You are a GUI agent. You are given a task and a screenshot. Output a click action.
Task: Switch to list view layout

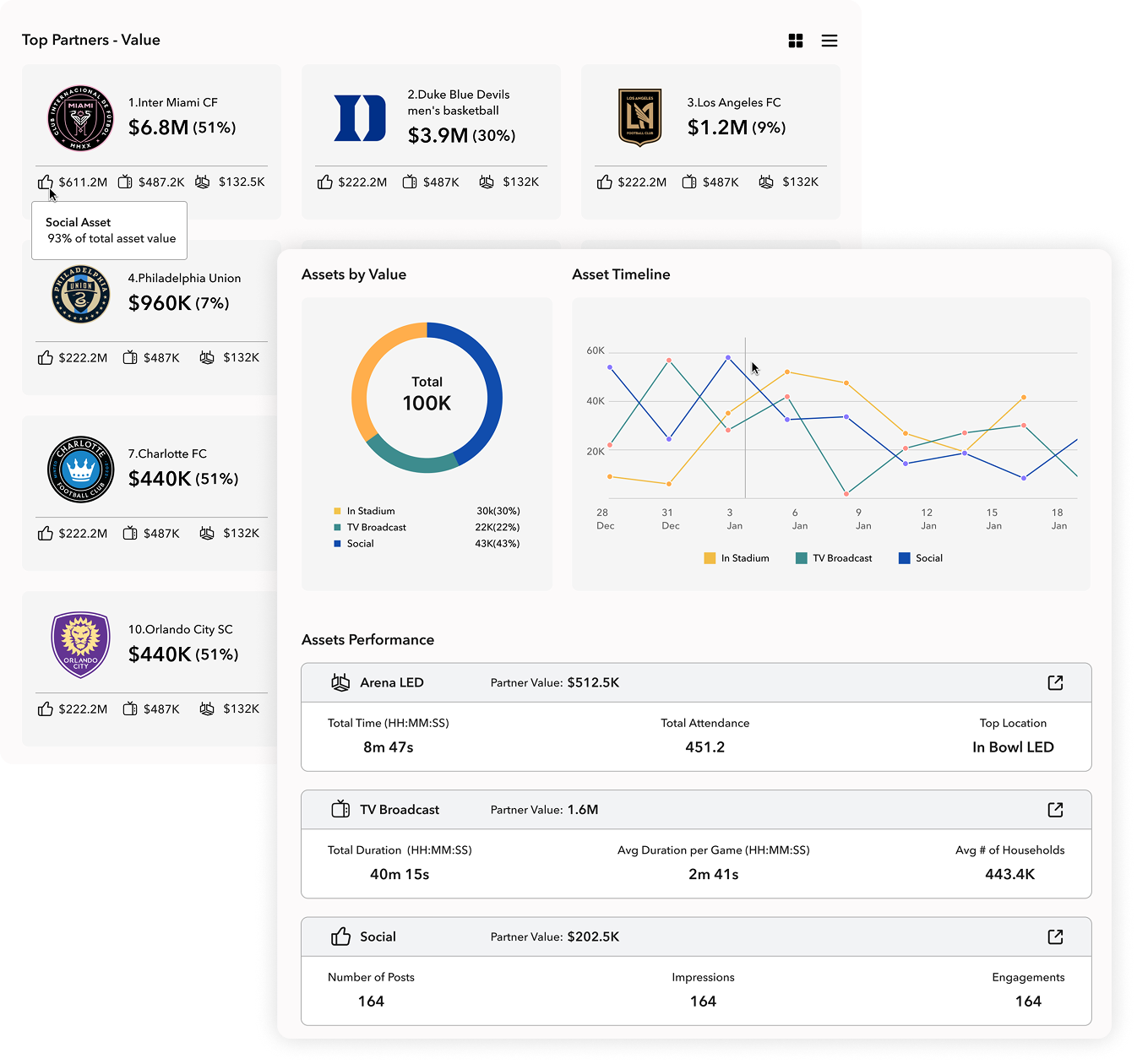tap(829, 40)
